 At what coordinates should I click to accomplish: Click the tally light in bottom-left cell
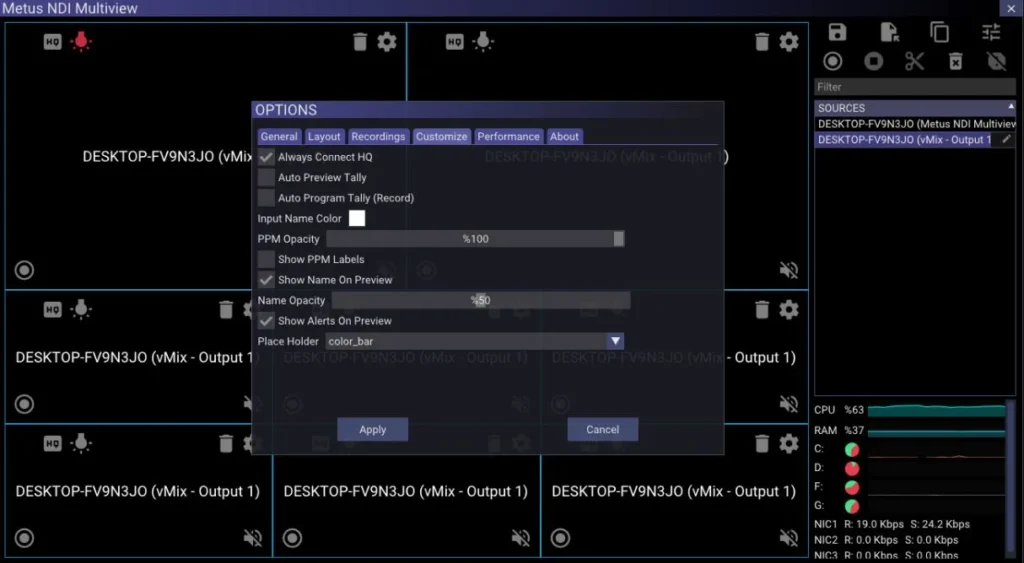coord(81,443)
